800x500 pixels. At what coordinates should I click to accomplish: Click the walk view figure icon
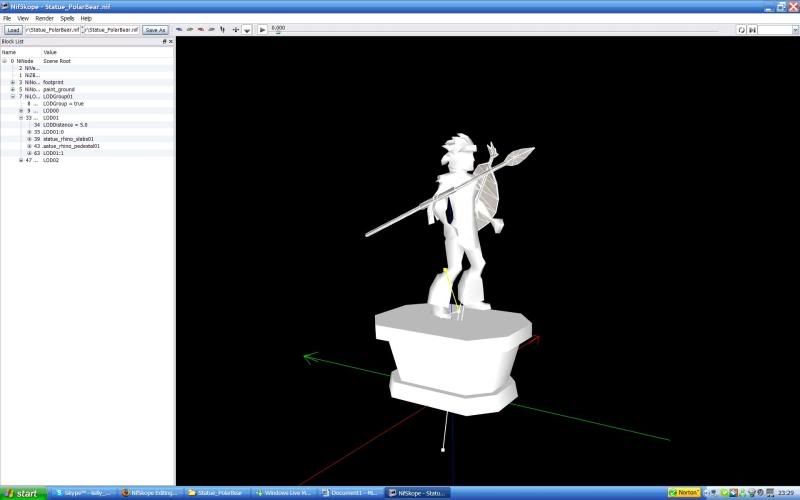[x=222, y=30]
